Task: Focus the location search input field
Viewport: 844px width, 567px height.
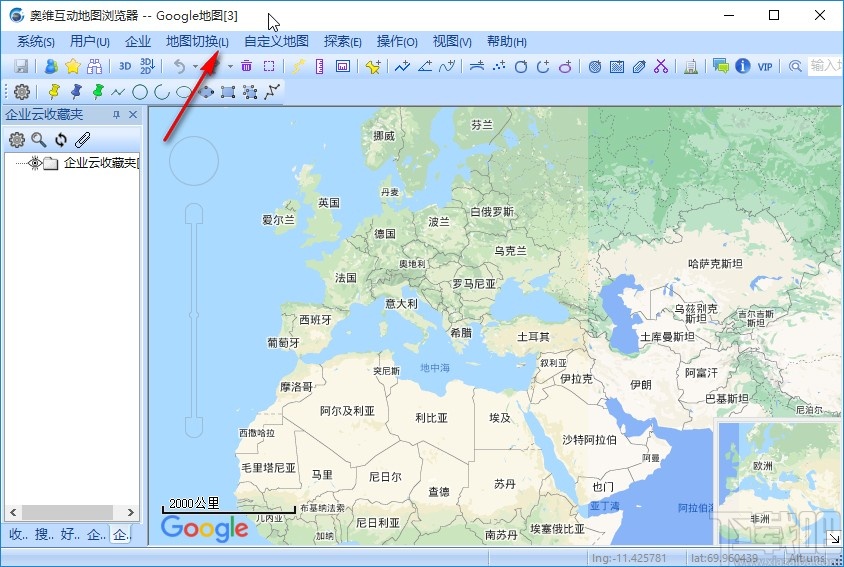Action: [x=825, y=66]
